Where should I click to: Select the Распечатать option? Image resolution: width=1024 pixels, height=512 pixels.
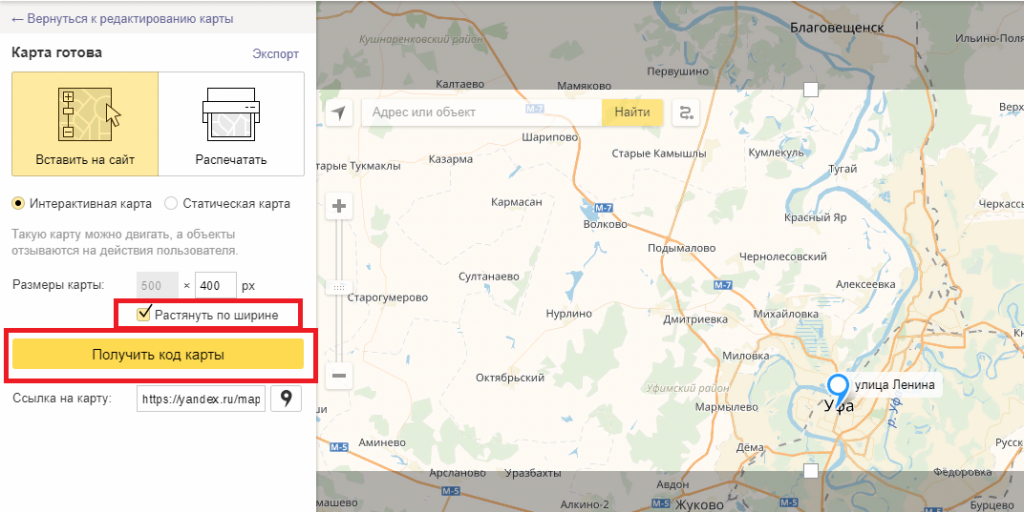coord(231,123)
